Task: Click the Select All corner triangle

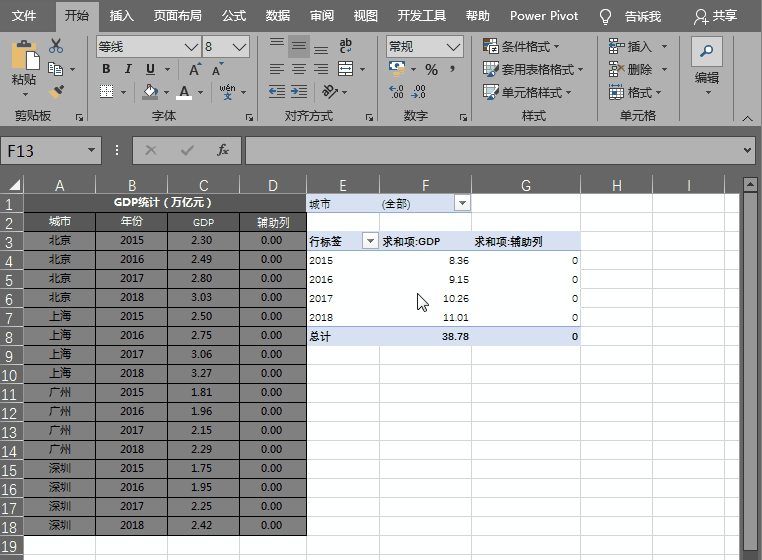Action: click(14, 184)
